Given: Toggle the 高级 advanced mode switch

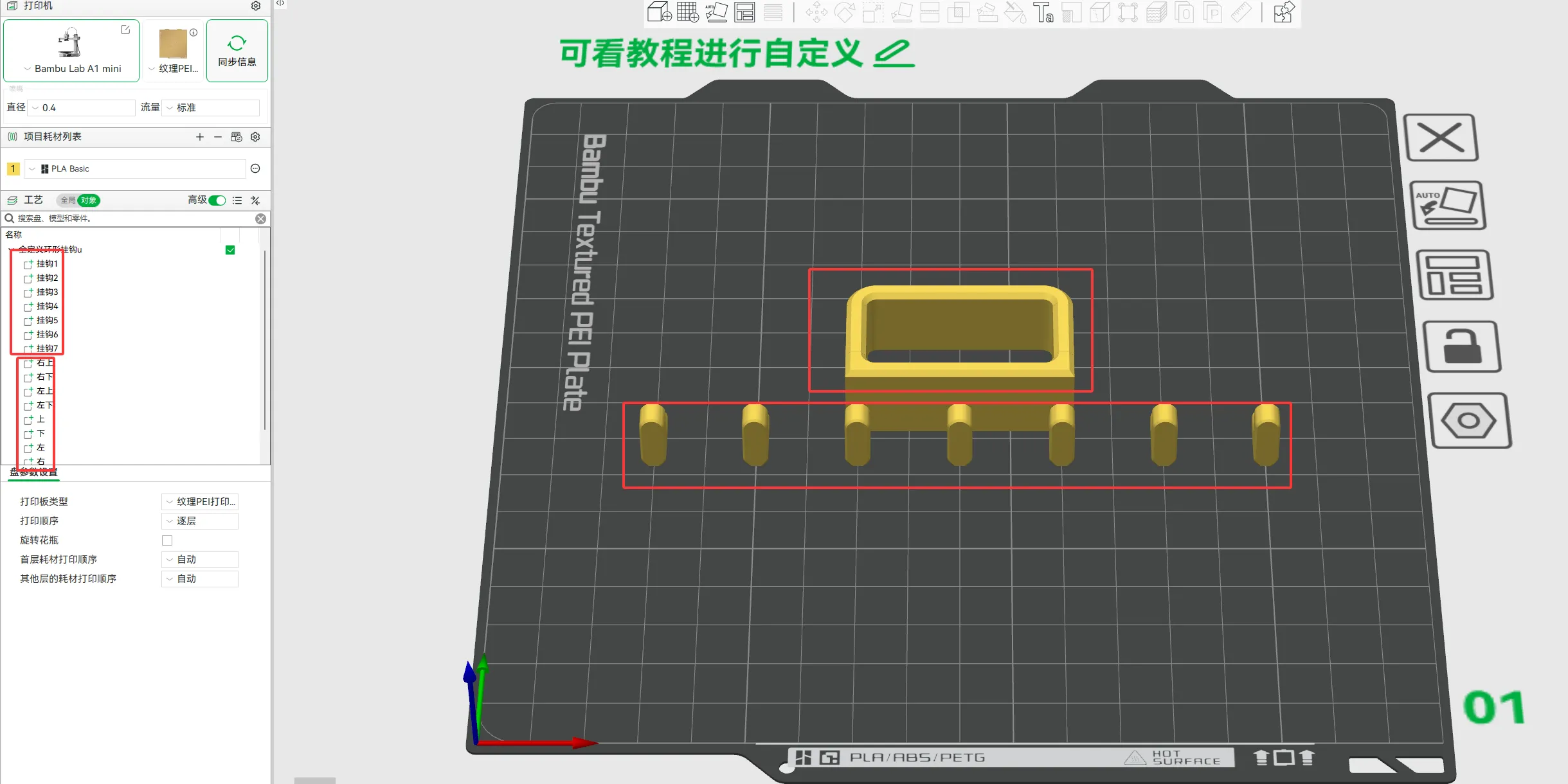Looking at the screenshot, I should coord(217,200).
